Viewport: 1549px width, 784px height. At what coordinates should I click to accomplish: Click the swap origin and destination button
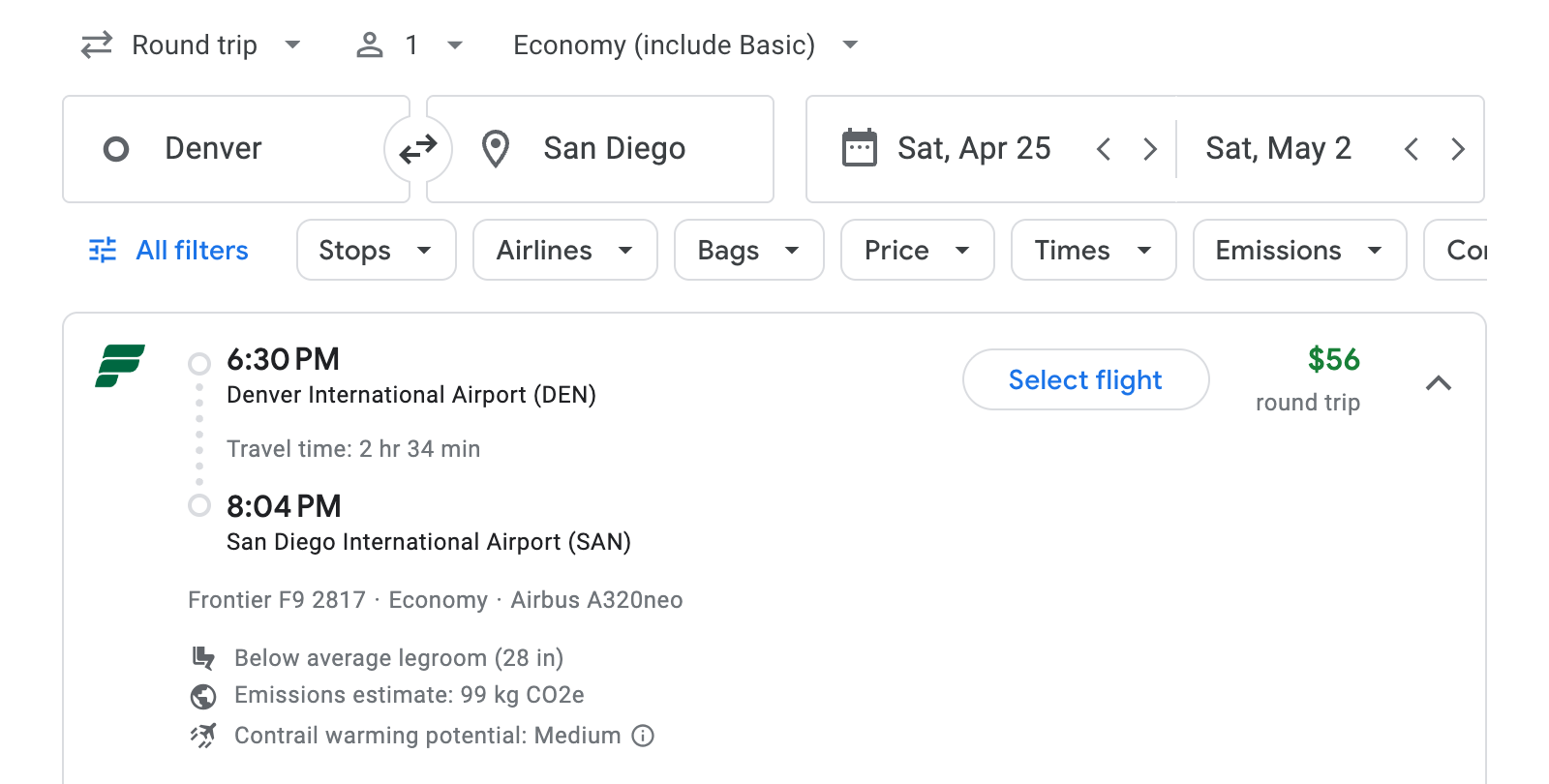(x=417, y=148)
